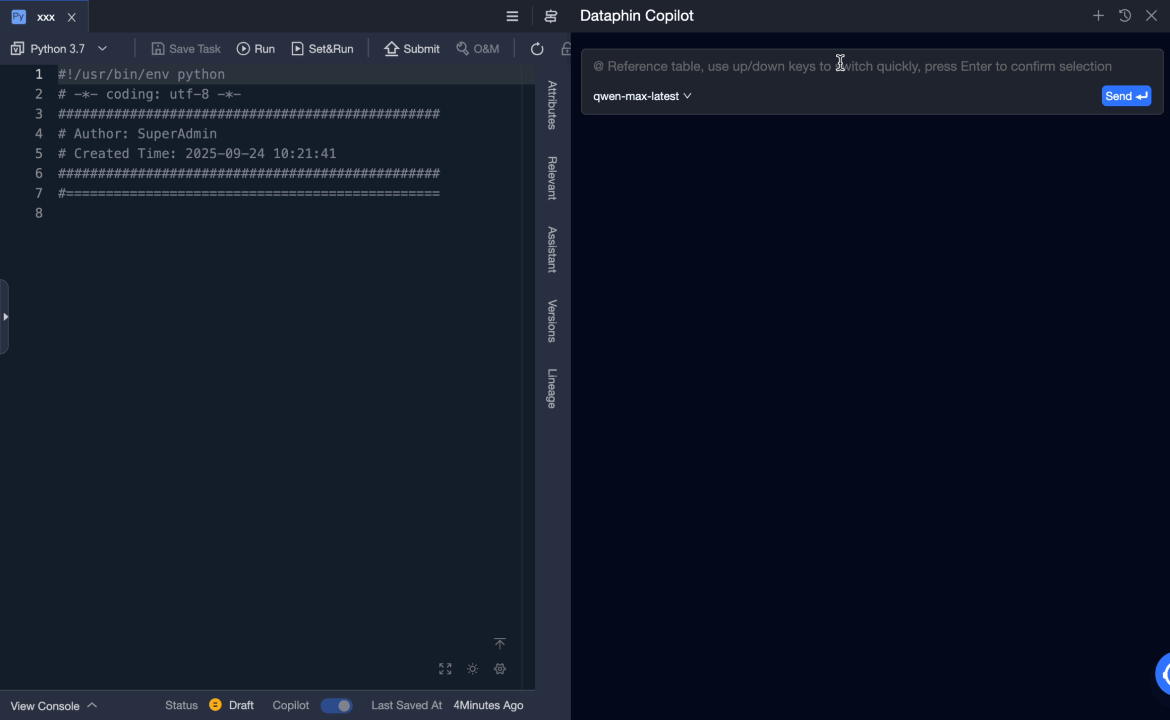
Task: Place cursor on empty line 8
Action: pos(291,213)
